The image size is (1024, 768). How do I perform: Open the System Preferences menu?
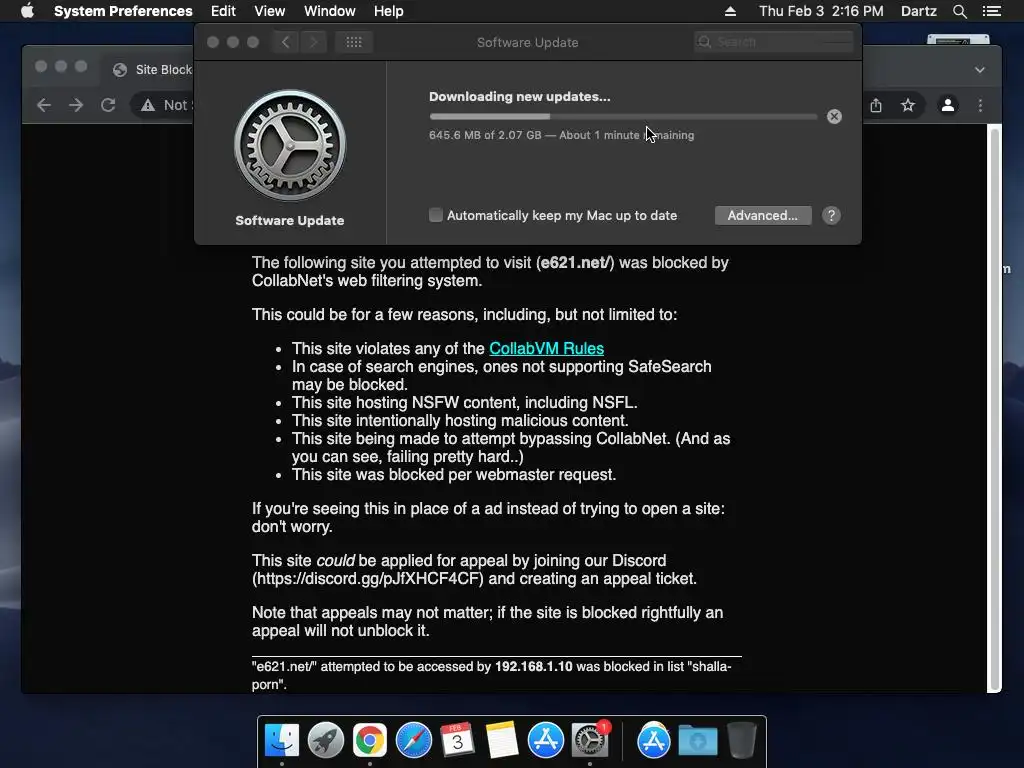click(123, 11)
